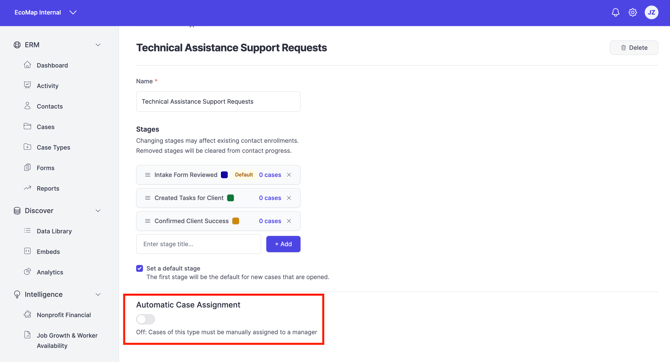This screenshot has width=670, height=362.
Task: Click the Delete button
Action: coord(634,47)
